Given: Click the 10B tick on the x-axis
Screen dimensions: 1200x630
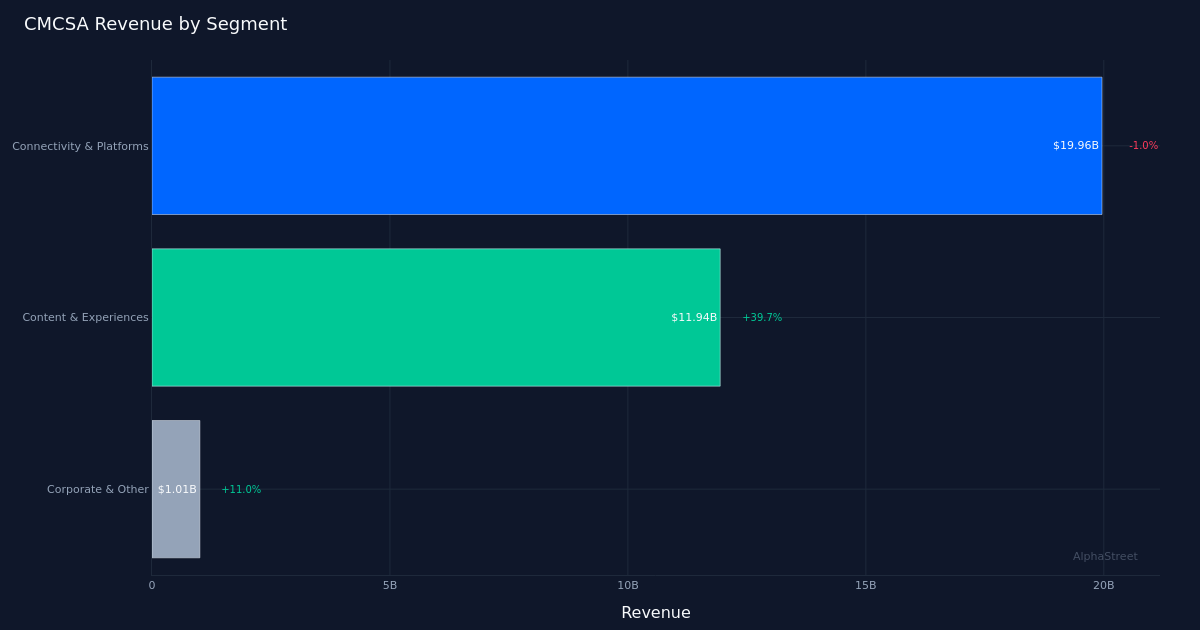Looking at the screenshot, I should click(628, 586).
